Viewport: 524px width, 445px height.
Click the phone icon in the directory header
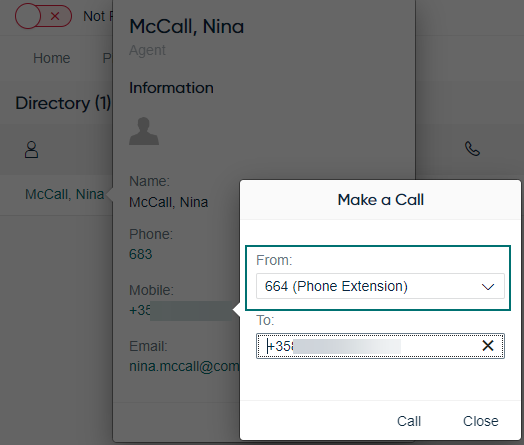[472, 149]
